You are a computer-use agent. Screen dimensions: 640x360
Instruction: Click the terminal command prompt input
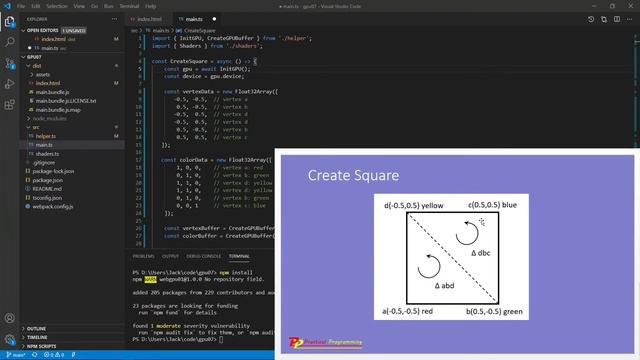coord(221,339)
